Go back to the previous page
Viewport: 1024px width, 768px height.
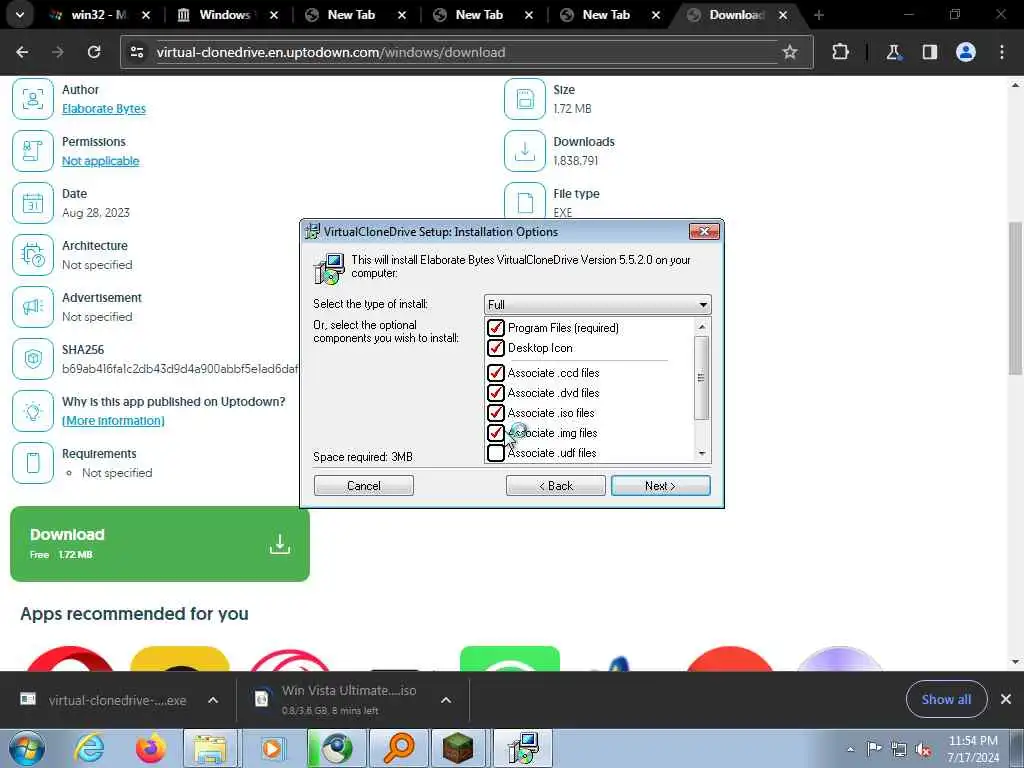[22, 52]
